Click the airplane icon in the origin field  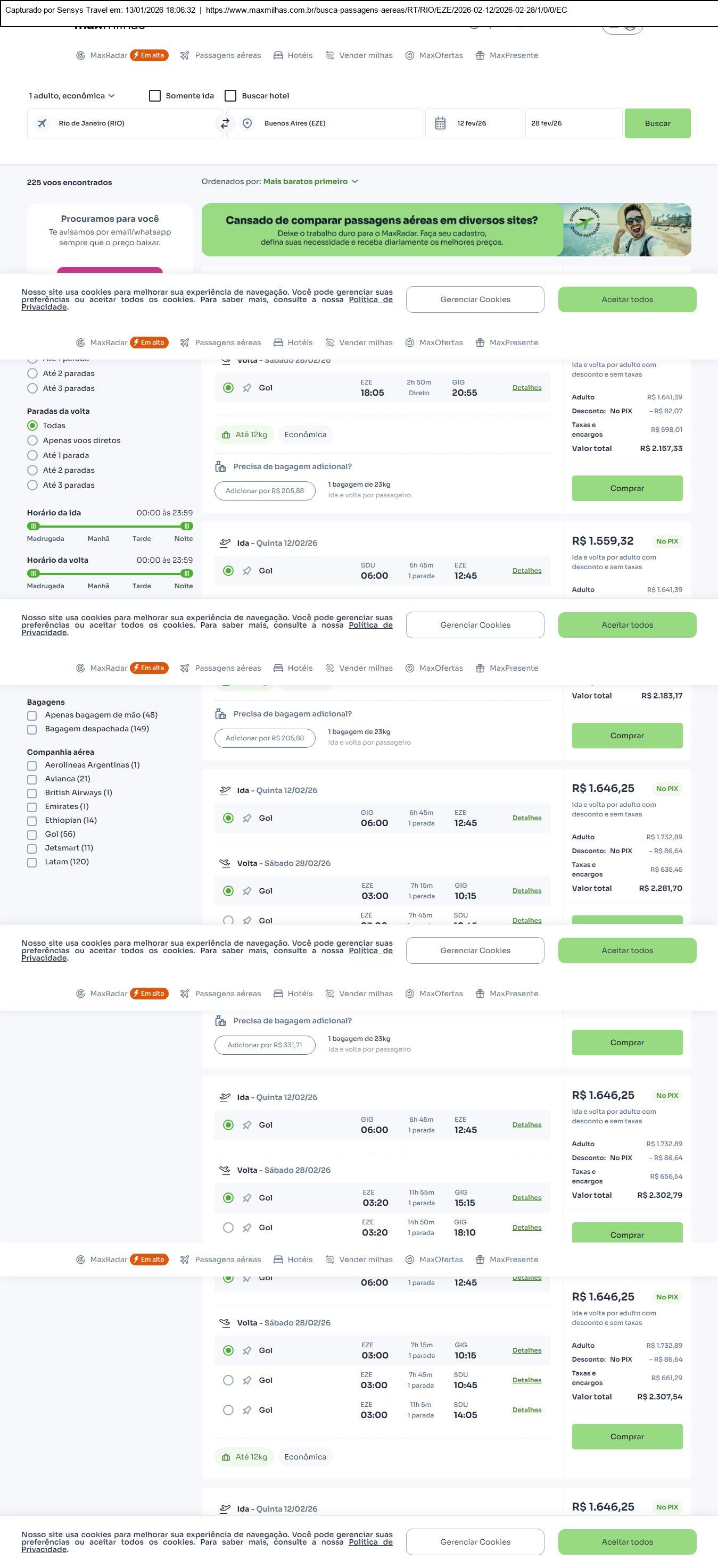[42, 123]
